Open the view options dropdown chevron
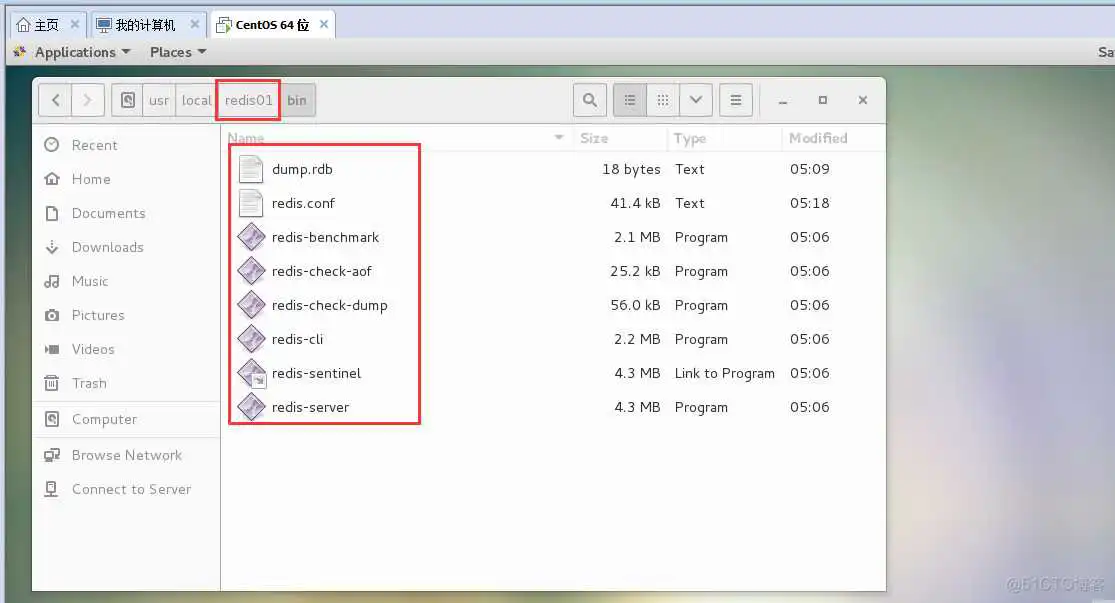This screenshot has width=1115, height=603. (x=696, y=99)
